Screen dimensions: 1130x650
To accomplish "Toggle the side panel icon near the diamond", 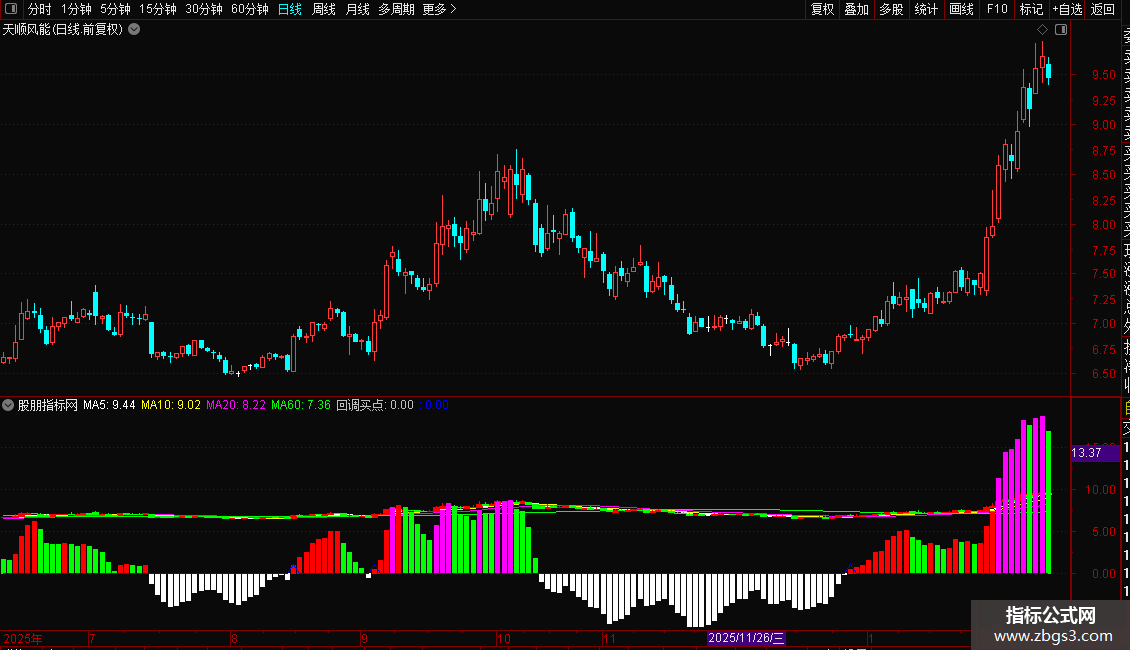I will pos(1061,30).
